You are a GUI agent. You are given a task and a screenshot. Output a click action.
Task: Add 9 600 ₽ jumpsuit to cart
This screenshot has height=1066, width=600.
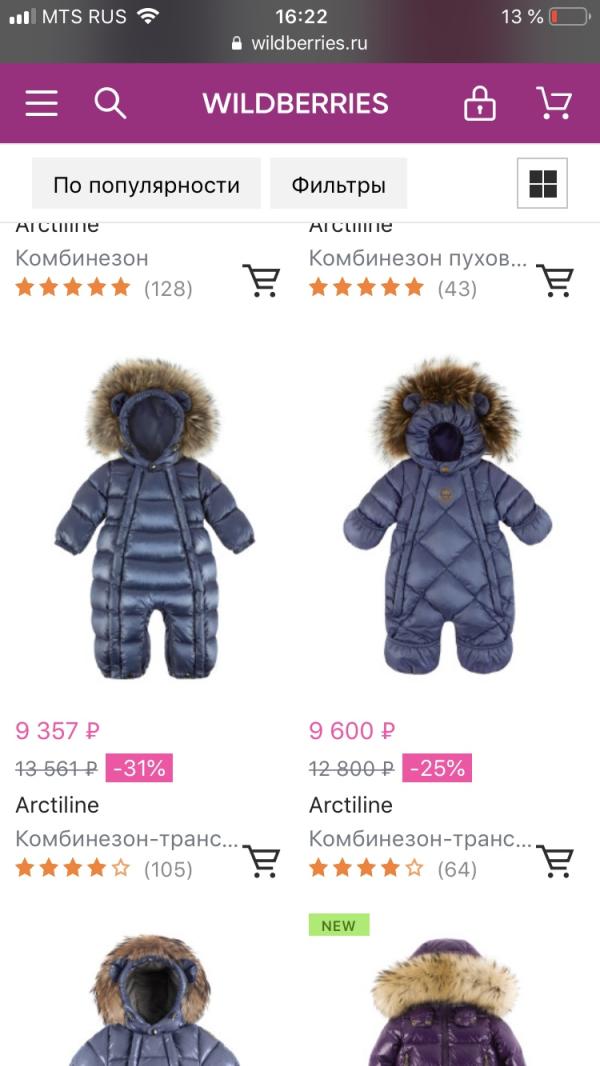pyautogui.click(x=554, y=862)
